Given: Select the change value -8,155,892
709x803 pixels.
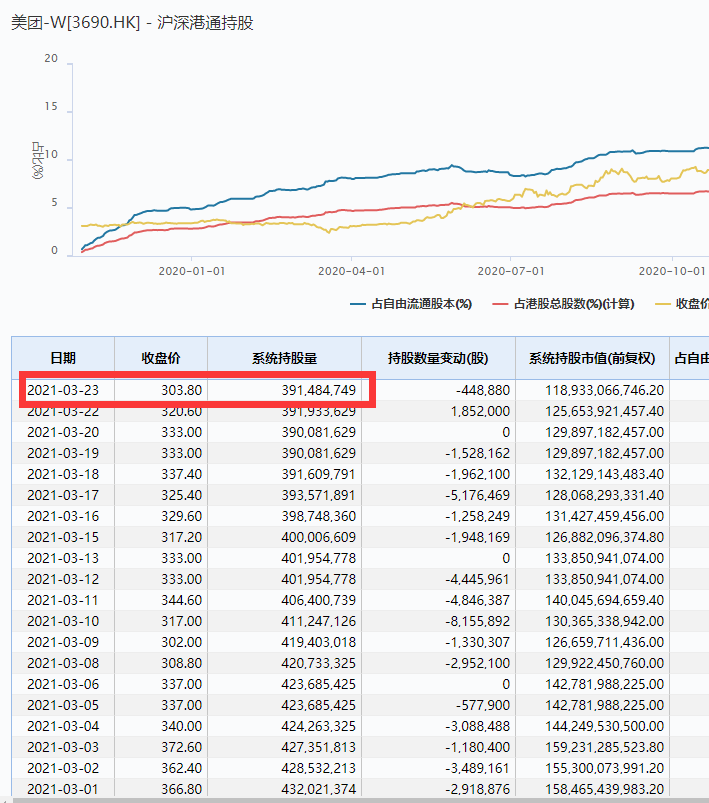Looking at the screenshot, I should (x=477, y=621).
